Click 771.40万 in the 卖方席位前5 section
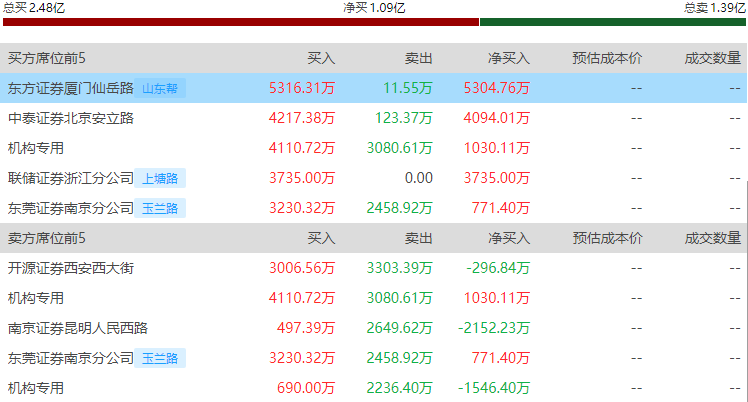The height and width of the screenshot is (402, 748). (501, 358)
